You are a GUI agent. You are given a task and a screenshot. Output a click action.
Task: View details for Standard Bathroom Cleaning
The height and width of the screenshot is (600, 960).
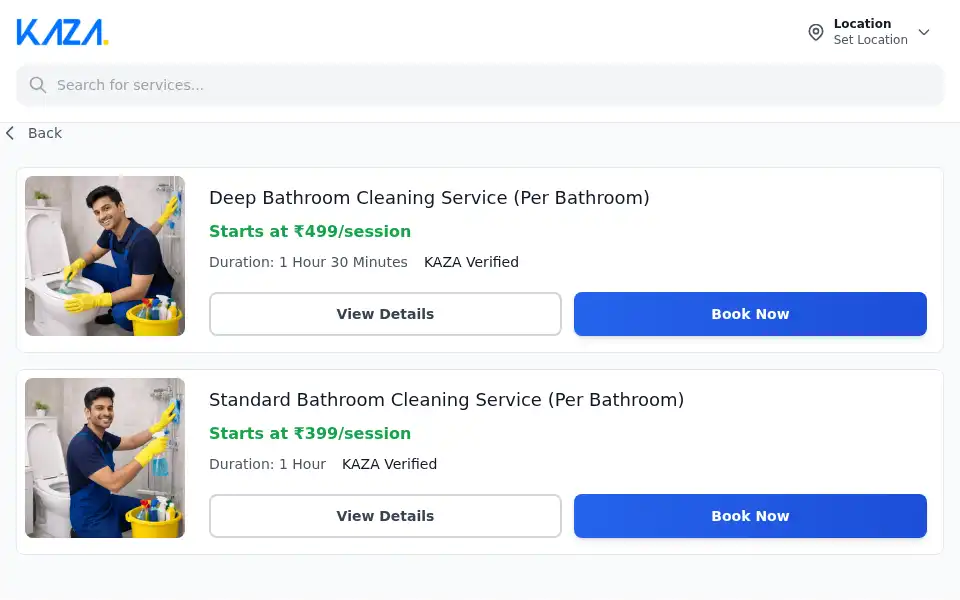[385, 516]
